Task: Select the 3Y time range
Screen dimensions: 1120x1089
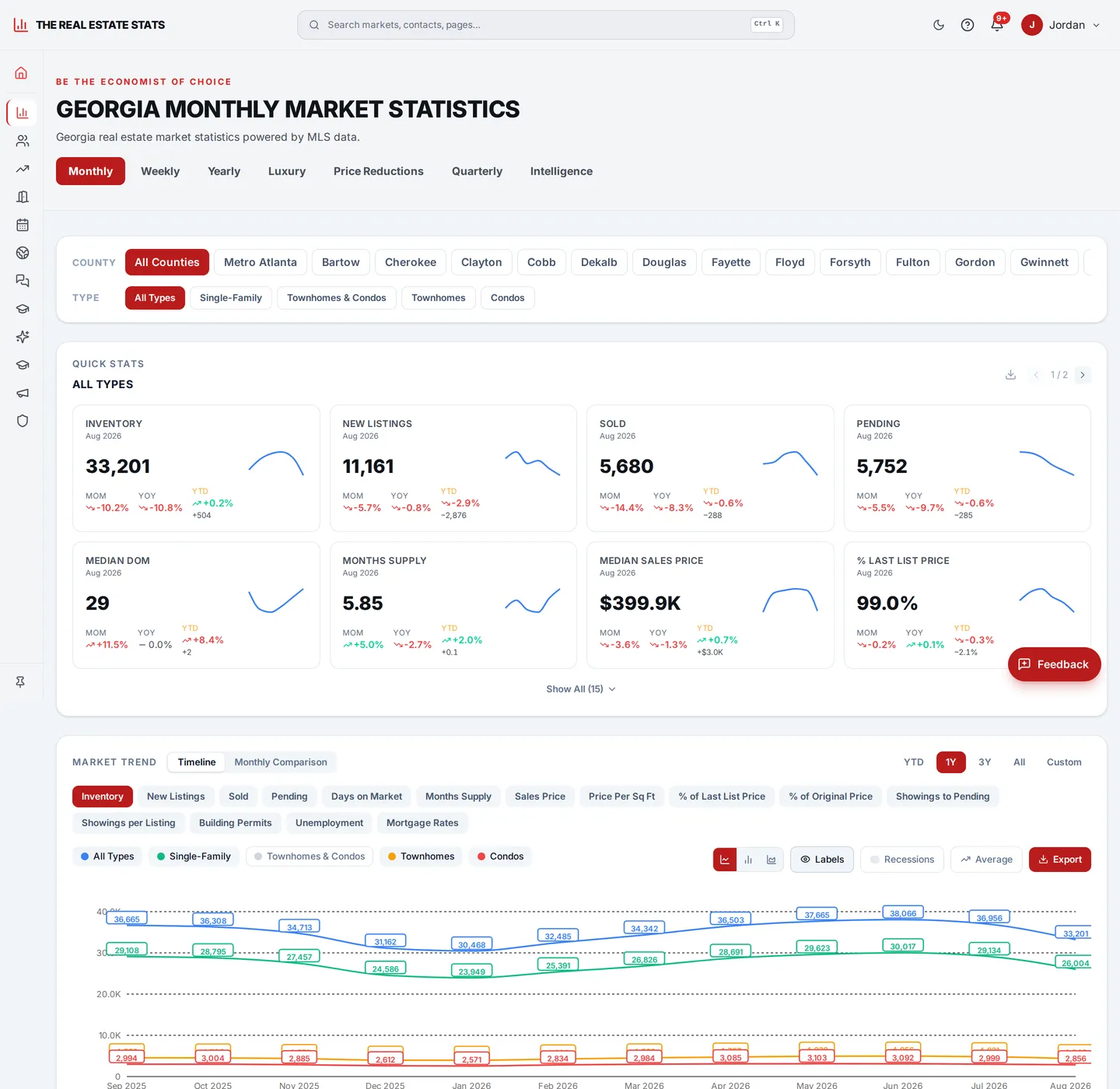Action: [985, 762]
